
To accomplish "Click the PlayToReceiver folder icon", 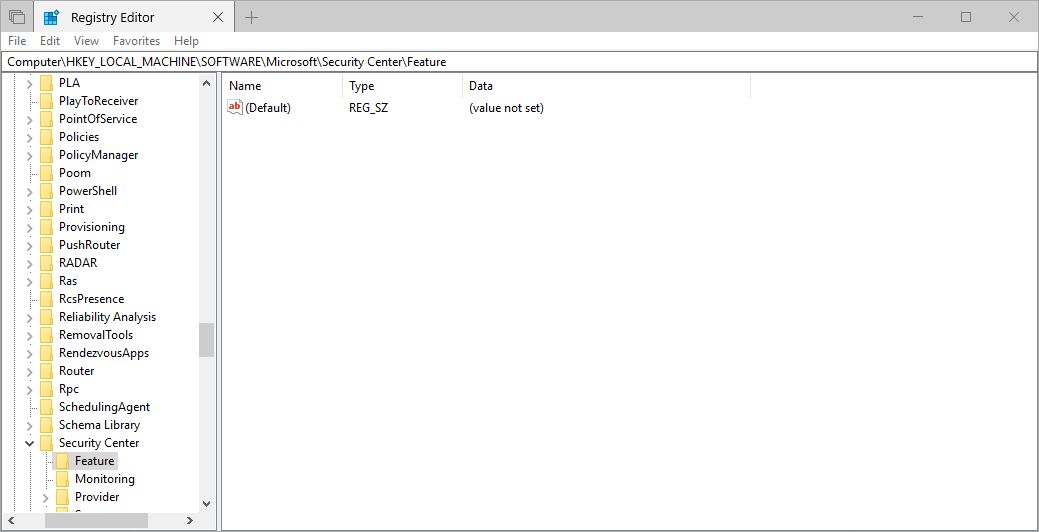I will tap(46, 101).
